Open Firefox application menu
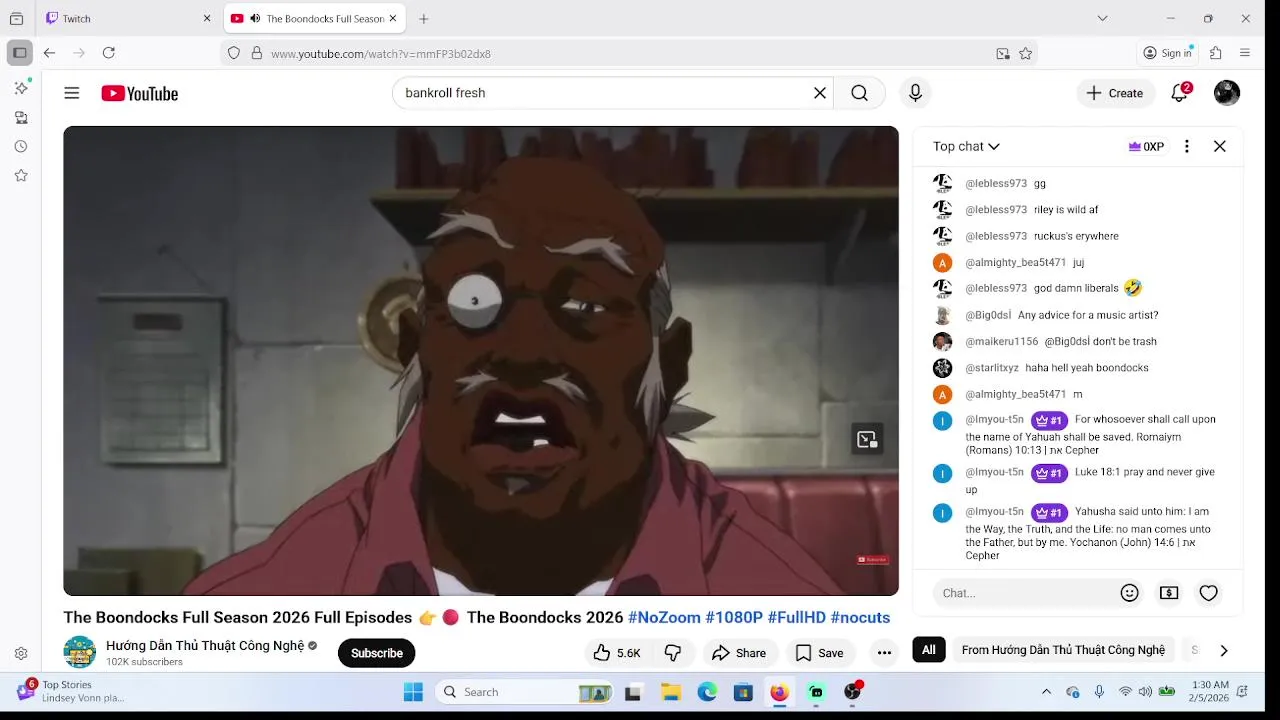The height and width of the screenshot is (720, 1280). [1245, 53]
